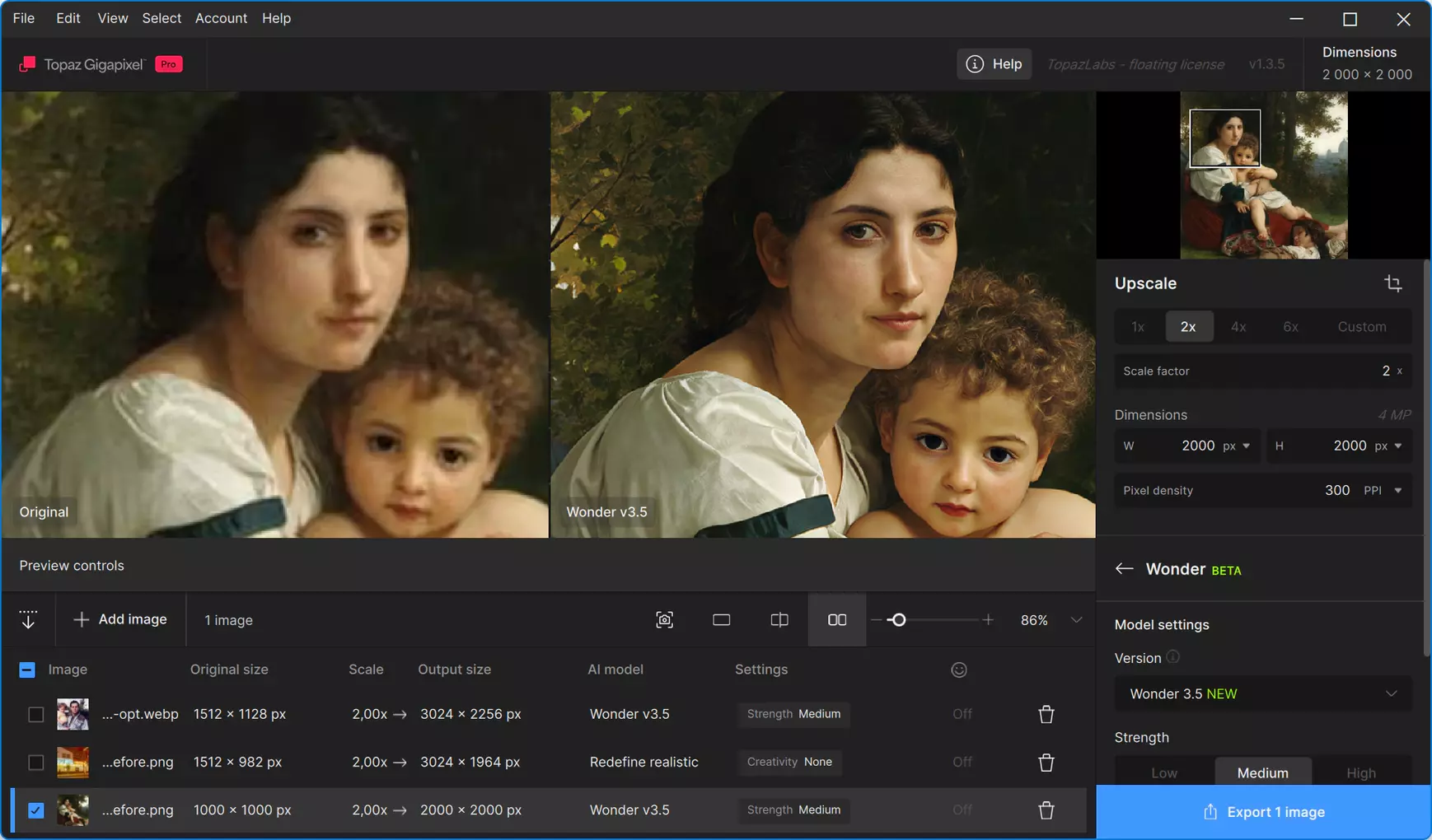Open Strength Medium setting for opt.webp row
1432x840 pixels.
[x=793, y=714]
